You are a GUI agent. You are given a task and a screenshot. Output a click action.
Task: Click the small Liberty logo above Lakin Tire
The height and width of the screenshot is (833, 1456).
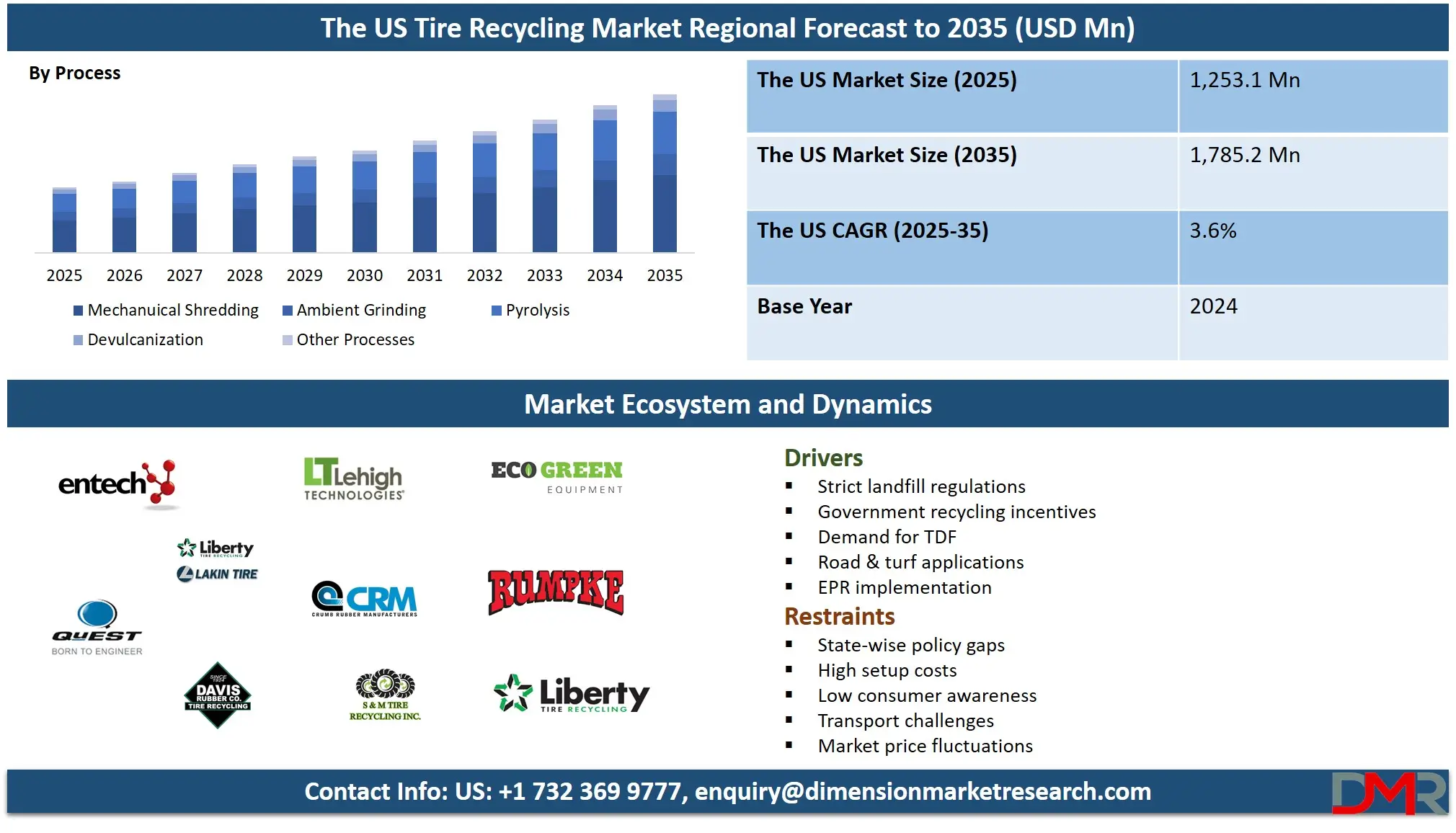coord(216,548)
